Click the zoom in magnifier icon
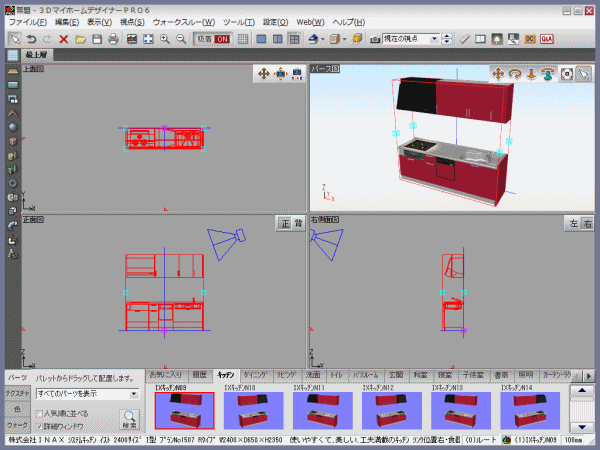Image resolution: width=600 pixels, height=450 pixels. (x=165, y=39)
